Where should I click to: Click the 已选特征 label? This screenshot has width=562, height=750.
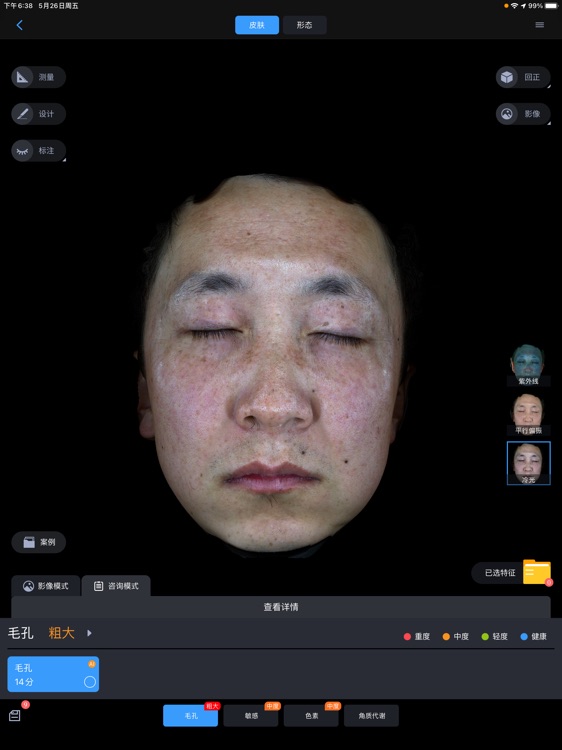[x=500, y=573]
